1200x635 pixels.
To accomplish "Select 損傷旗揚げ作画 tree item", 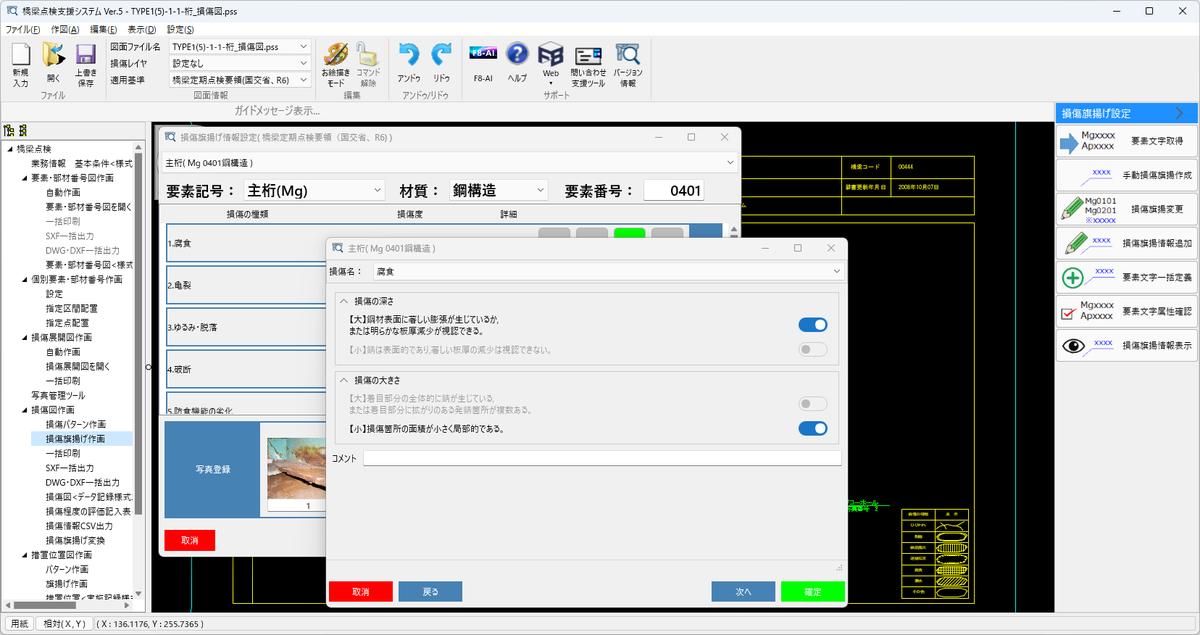I will pos(76,438).
